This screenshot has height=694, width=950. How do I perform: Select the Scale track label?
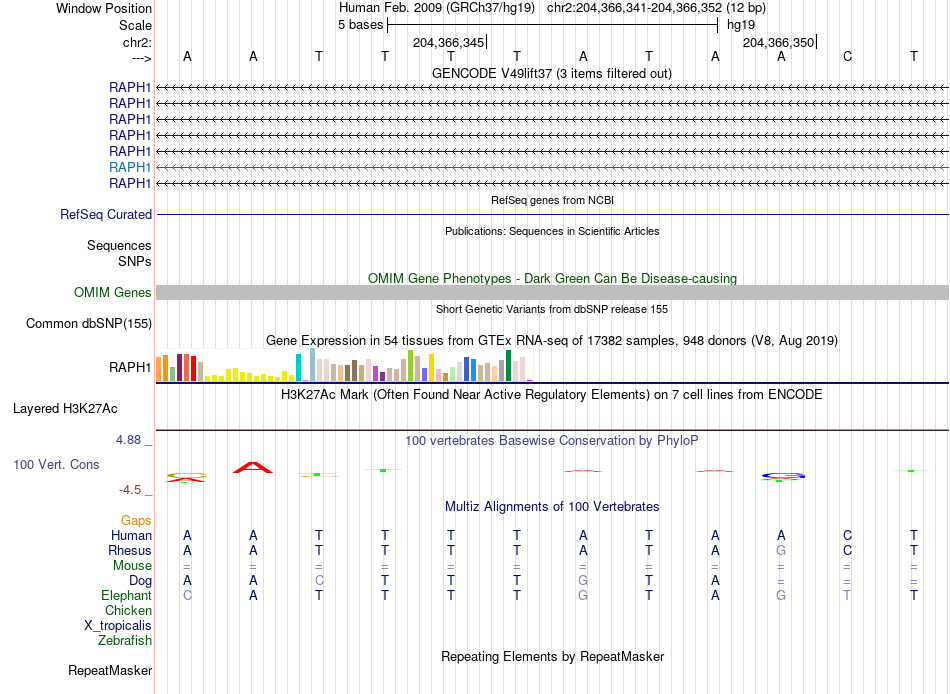[135, 25]
